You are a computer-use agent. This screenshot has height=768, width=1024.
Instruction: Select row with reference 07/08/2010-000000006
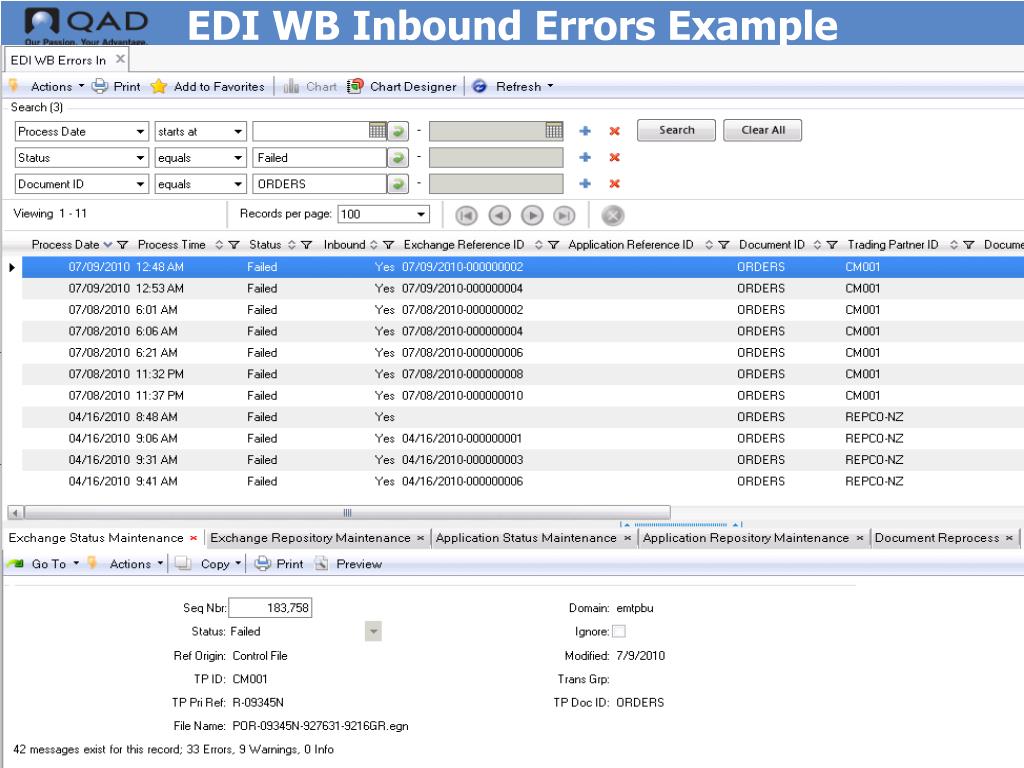point(522,353)
